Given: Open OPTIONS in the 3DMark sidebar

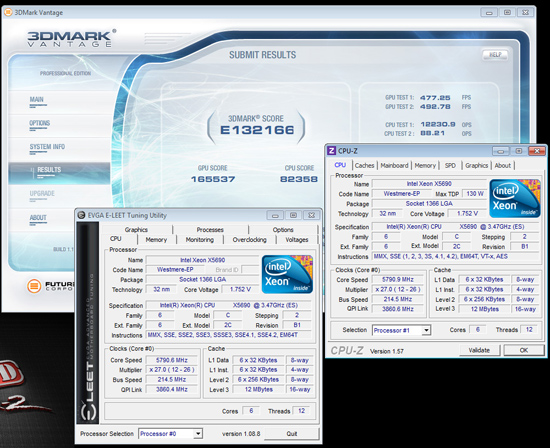Looking at the screenshot, I should tap(40, 124).
